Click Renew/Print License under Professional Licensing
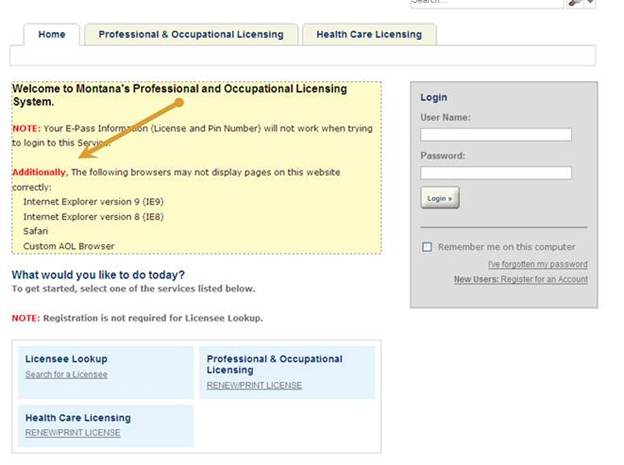 click(x=254, y=385)
